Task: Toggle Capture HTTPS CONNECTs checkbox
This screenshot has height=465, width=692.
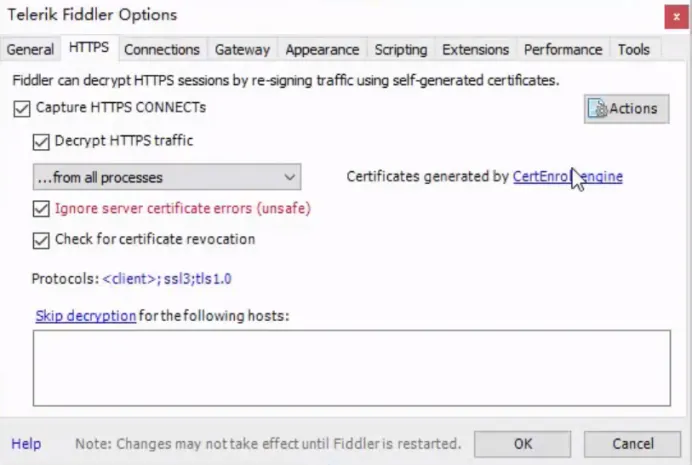Action: [22, 108]
